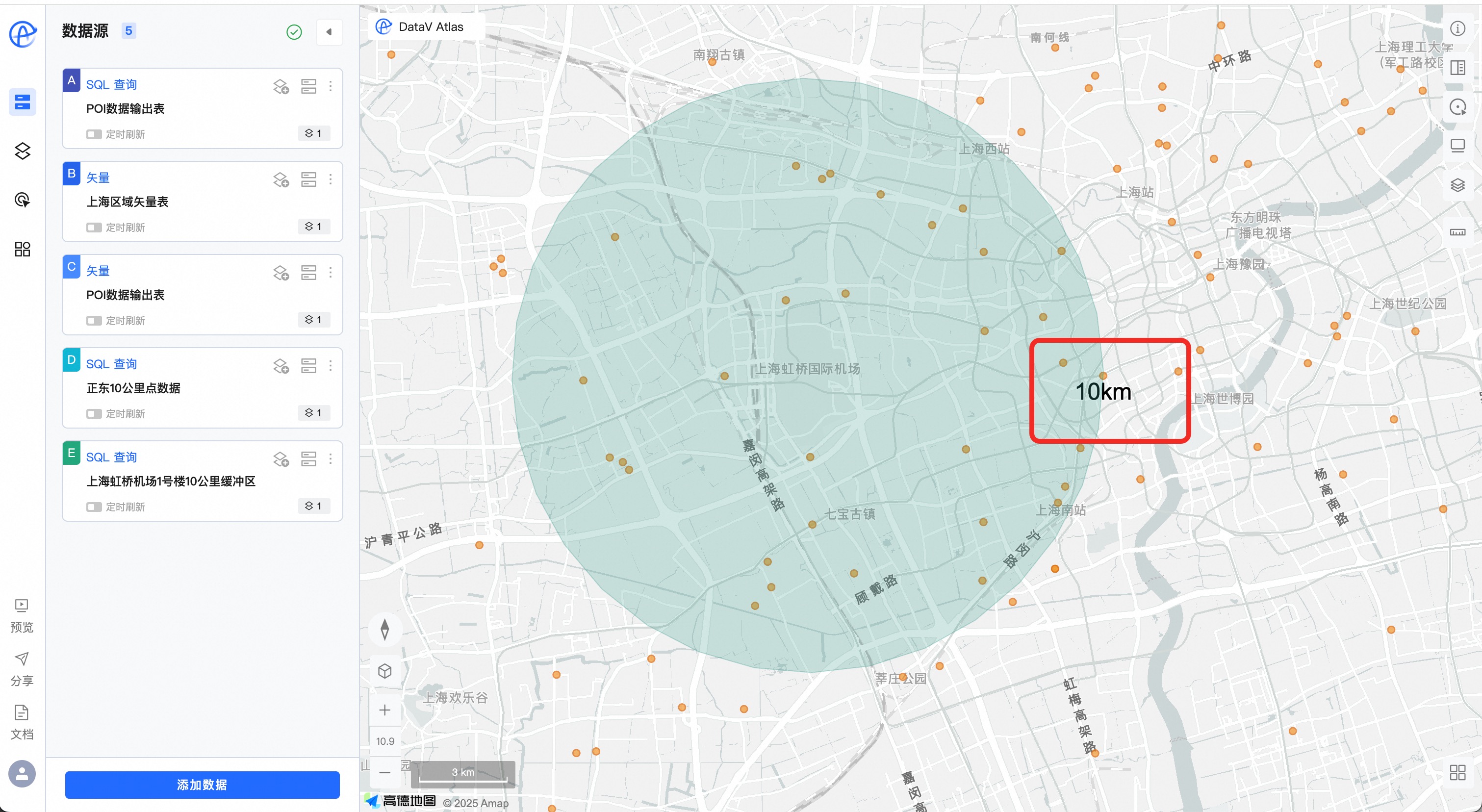
Task: Click the data source icon in left sidebar
Action: coord(23,102)
